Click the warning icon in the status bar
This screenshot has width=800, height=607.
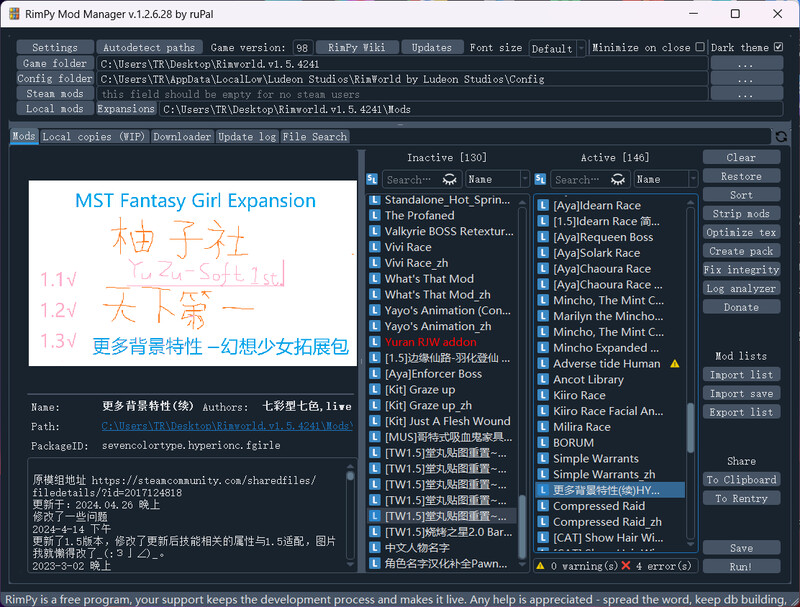pos(540,566)
